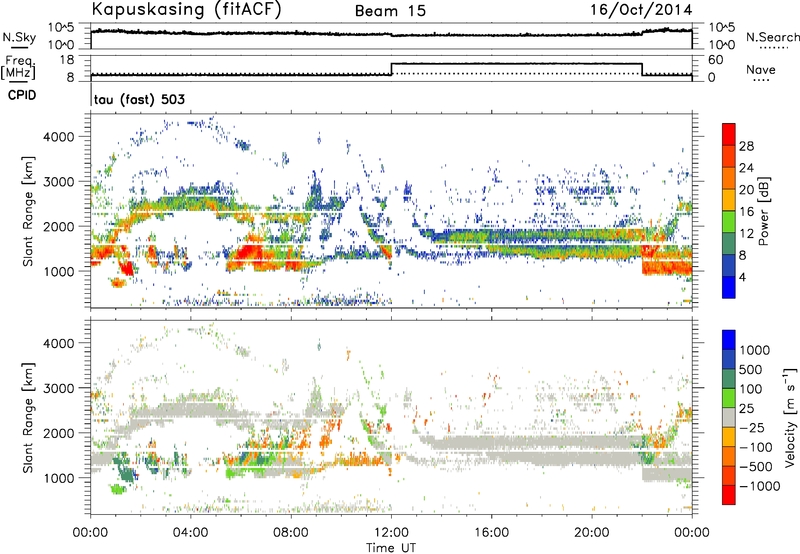Pick the blue swatch above 1000 m/s

[x=729, y=340]
